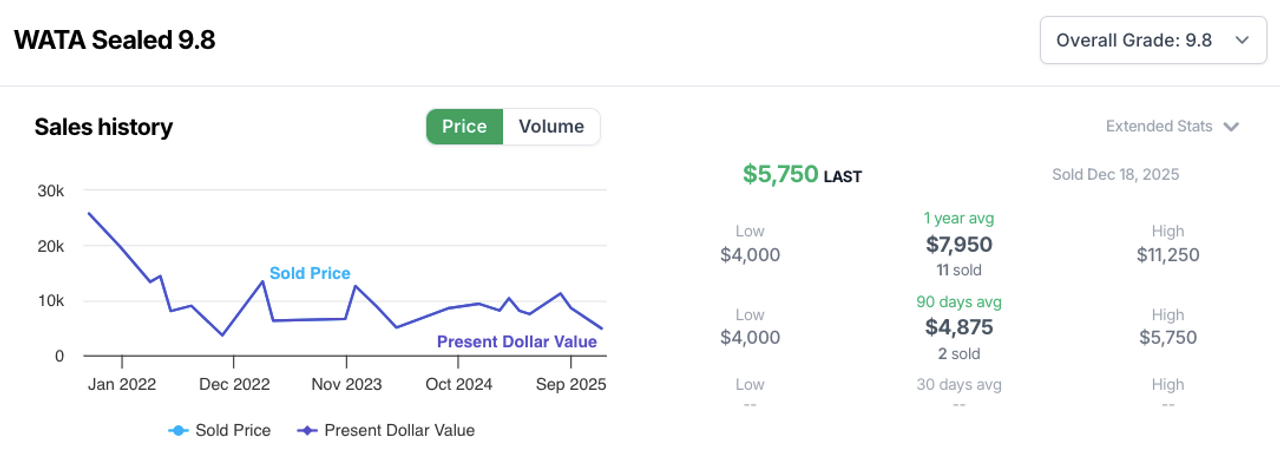Click the $5,750 last sale price
Viewport: 1280px width, 455px height.
780,175
